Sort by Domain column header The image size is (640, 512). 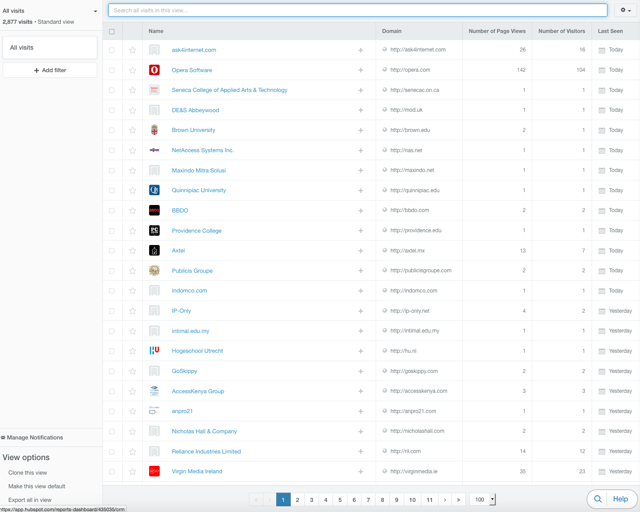pos(391,31)
